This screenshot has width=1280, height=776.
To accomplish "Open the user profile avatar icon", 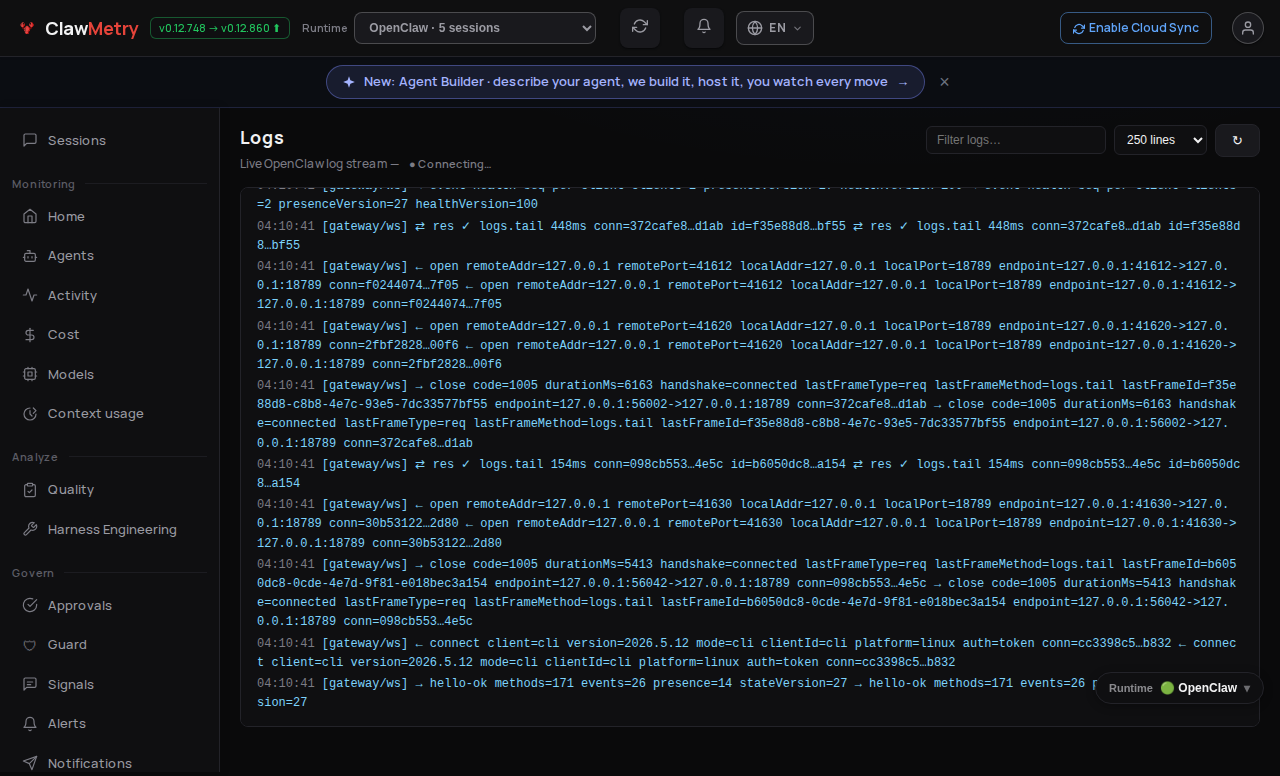I will pyautogui.click(x=1248, y=28).
